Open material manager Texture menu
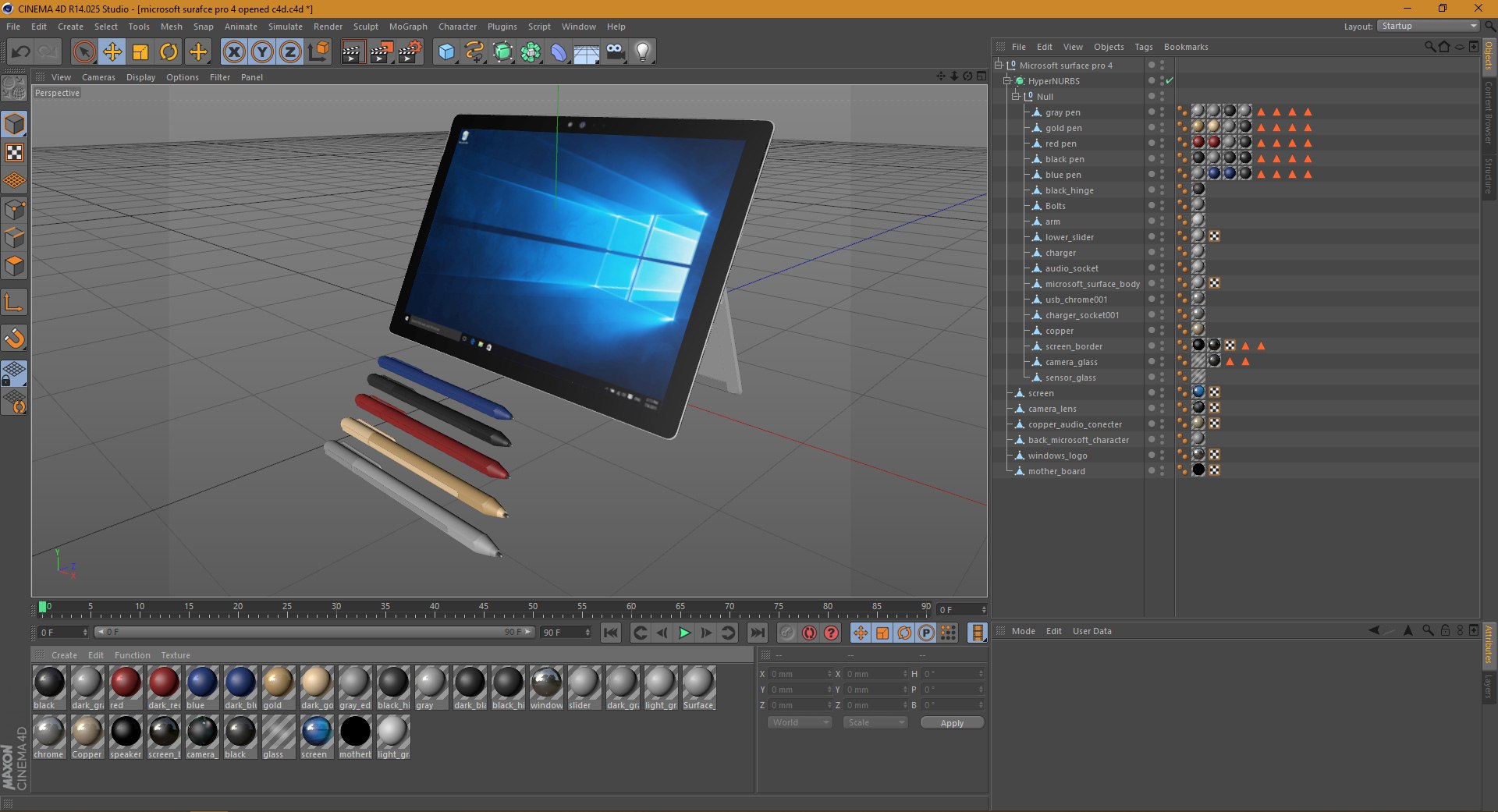1498x812 pixels. (176, 655)
